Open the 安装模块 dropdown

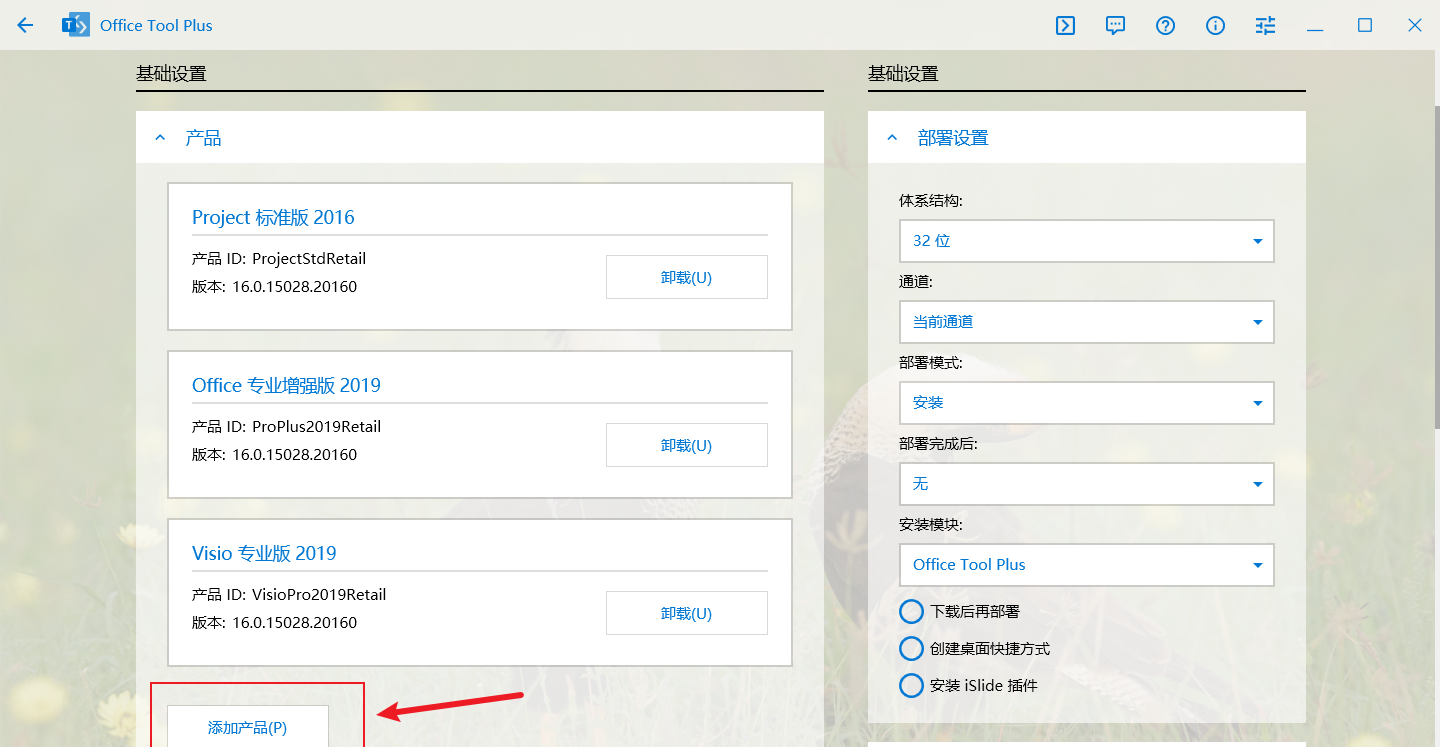(1086, 565)
